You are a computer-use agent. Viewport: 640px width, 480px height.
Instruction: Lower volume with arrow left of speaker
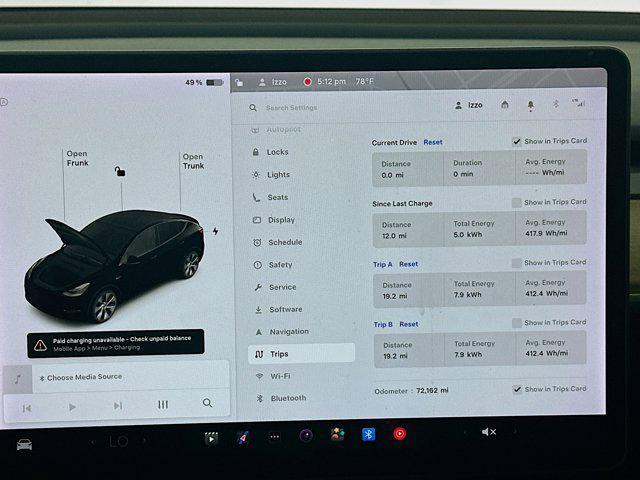(x=464, y=432)
